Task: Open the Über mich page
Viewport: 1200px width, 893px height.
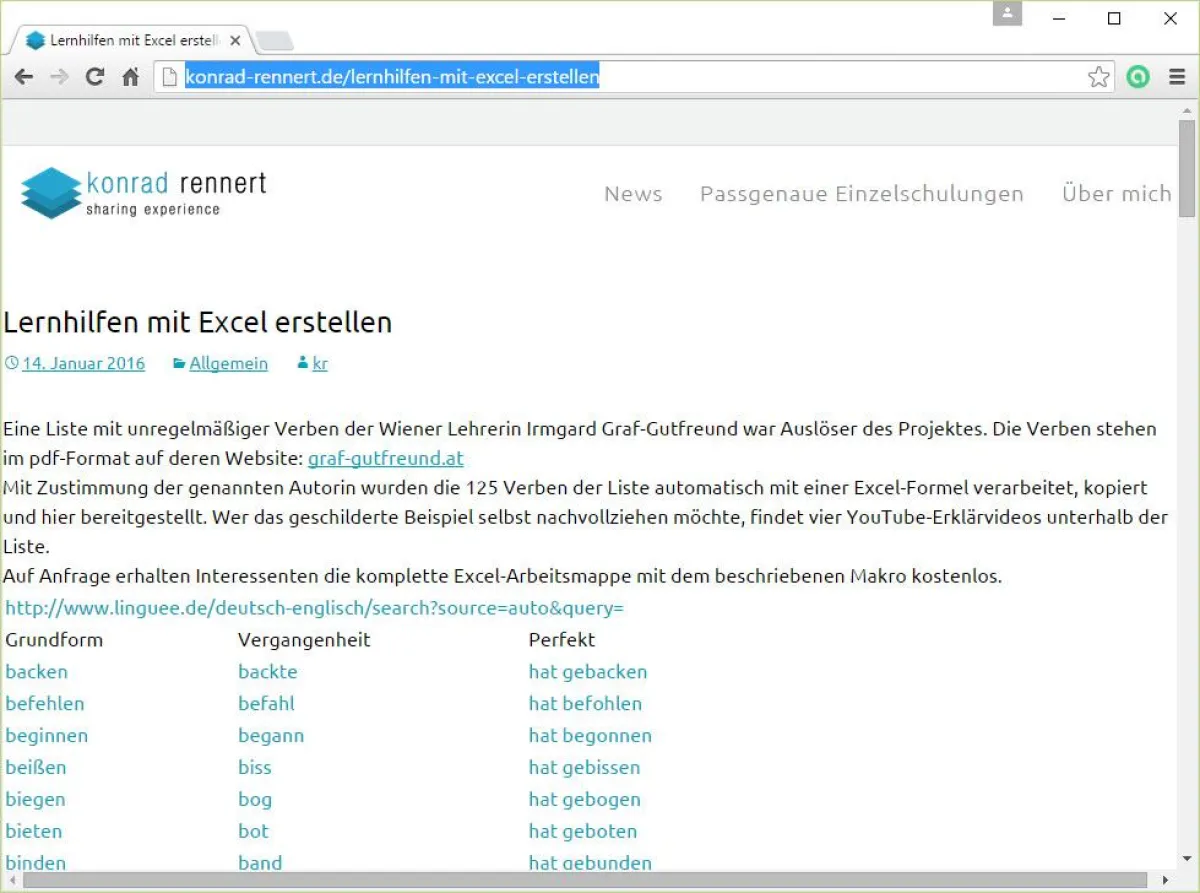Action: coord(1116,194)
